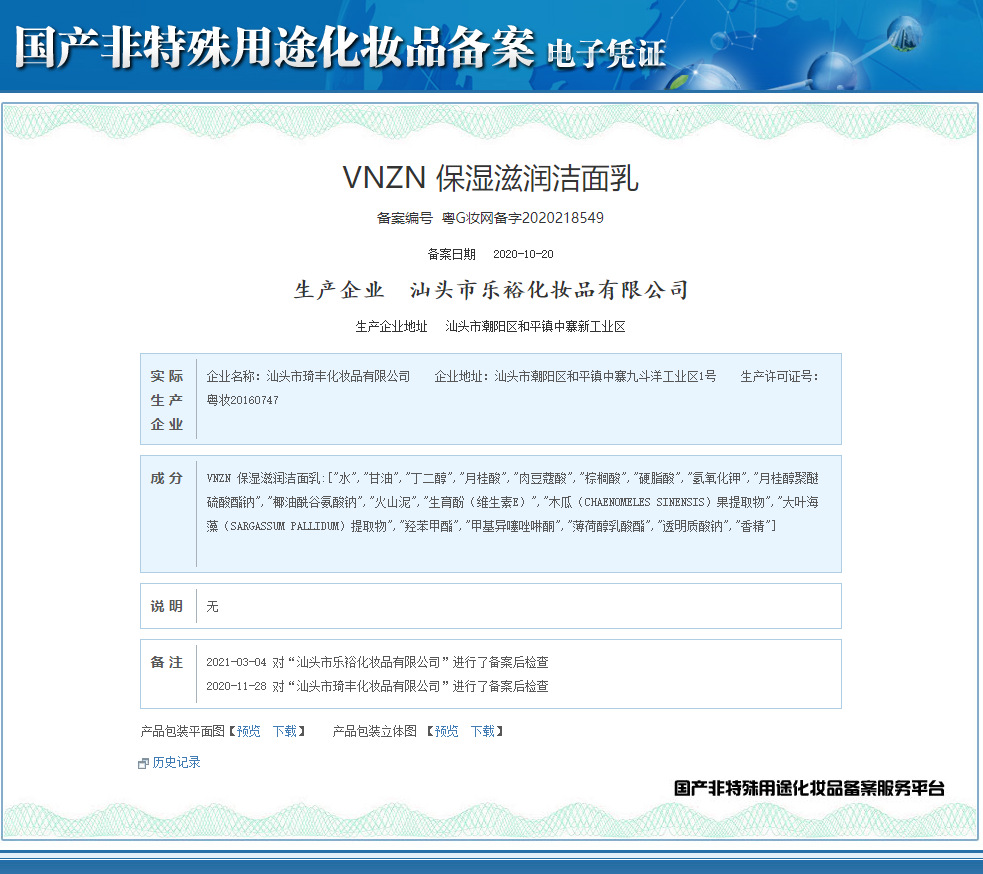Click the 国产非特殊用途化妆品备案服务平台 footer text
Image resolution: width=983 pixels, height=874 pixels.
(809, 788)
